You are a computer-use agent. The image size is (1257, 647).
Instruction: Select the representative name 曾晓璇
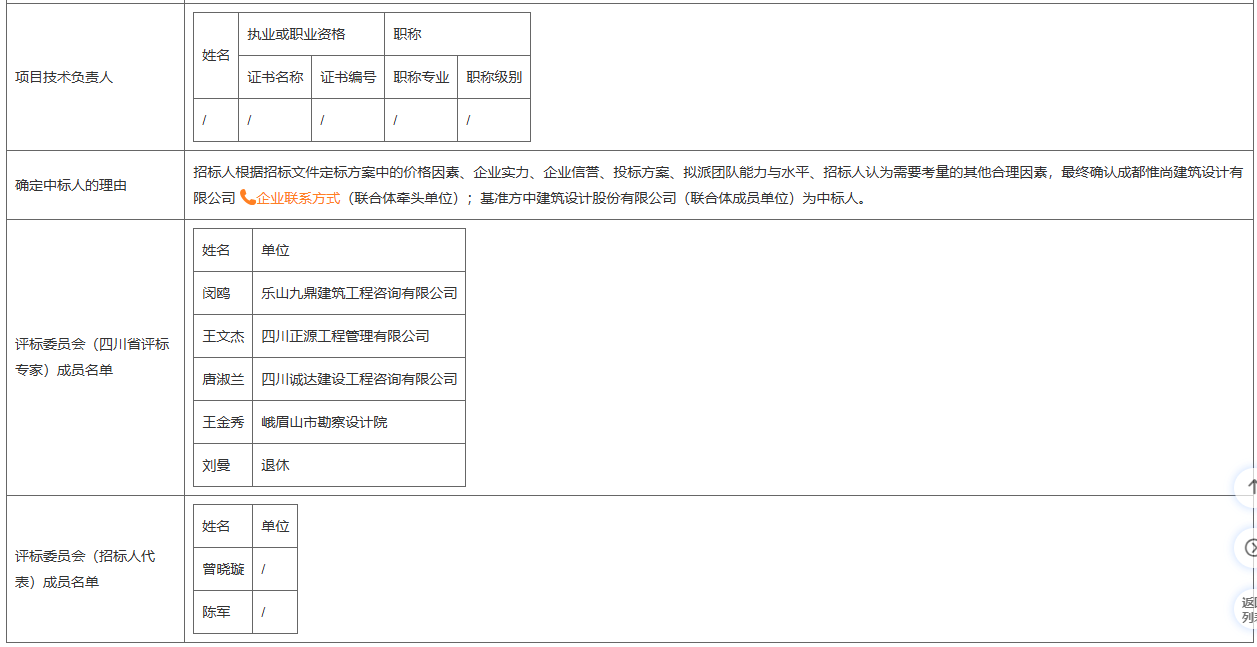point(223,569)
